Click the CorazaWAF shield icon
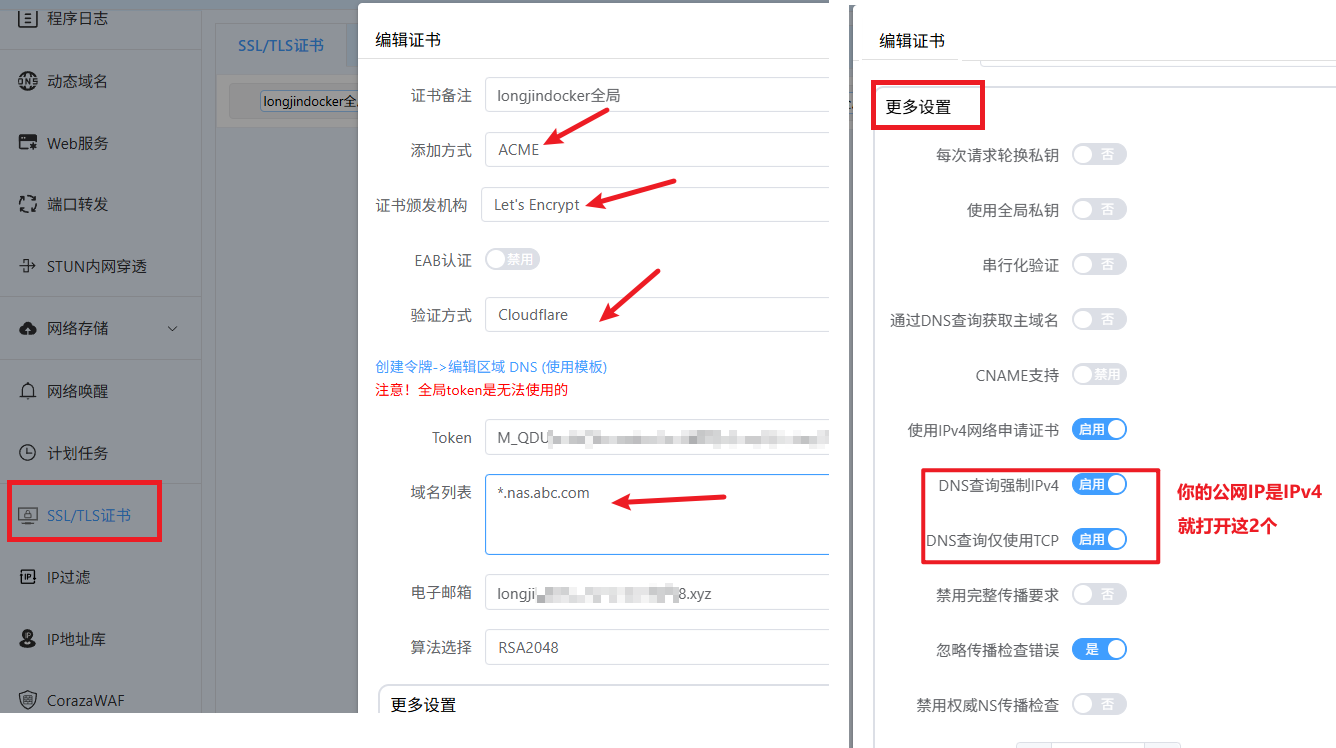Screen dimensions: 1336x748 28,700
